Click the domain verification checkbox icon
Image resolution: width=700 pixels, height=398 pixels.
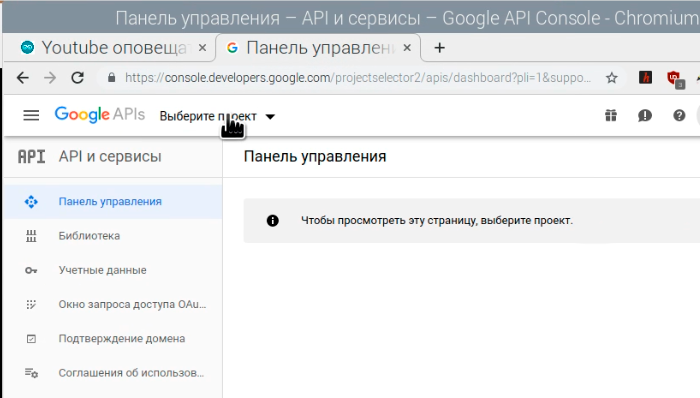click(31, 339)
